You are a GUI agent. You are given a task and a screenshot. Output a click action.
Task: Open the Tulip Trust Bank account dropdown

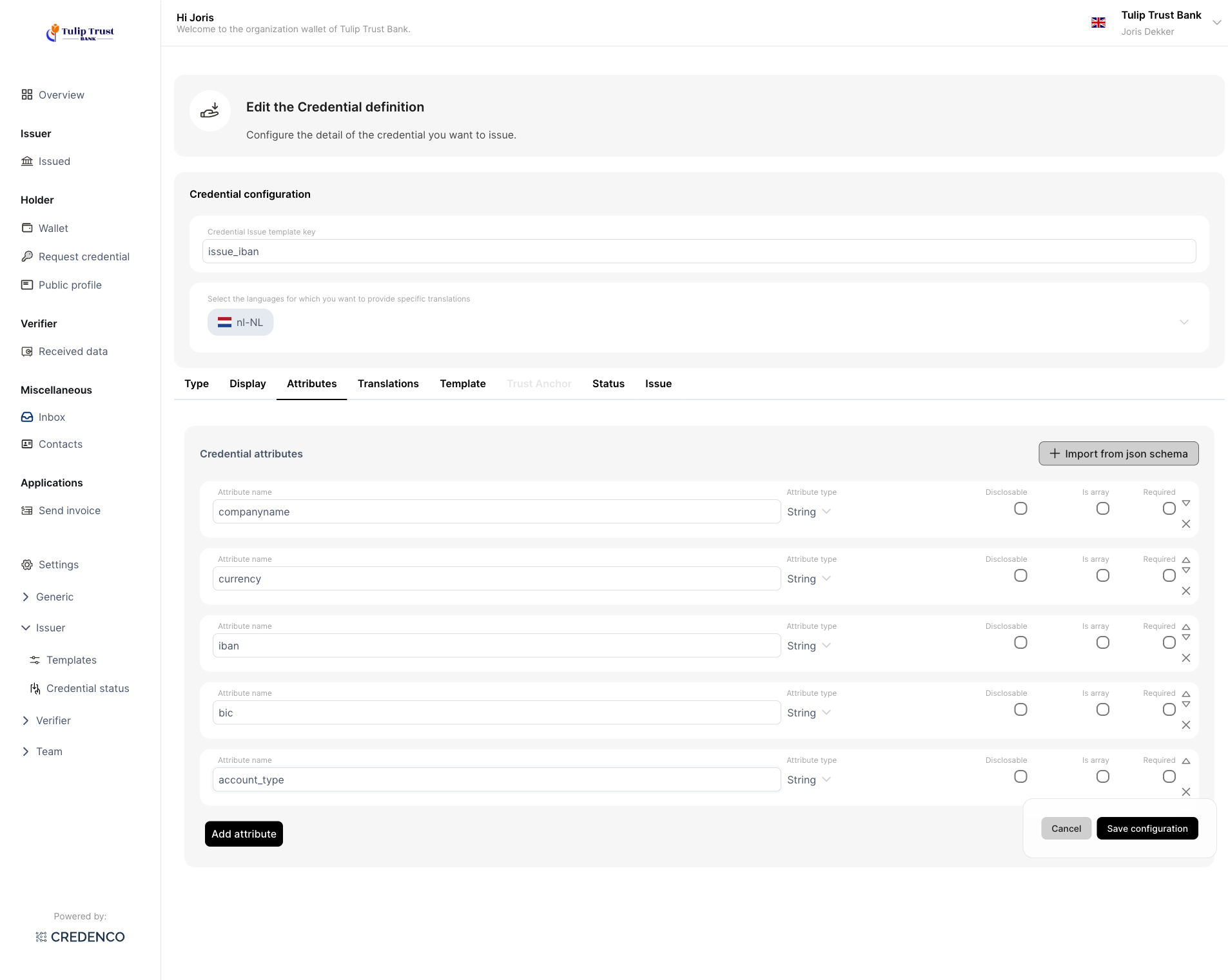1216,23
